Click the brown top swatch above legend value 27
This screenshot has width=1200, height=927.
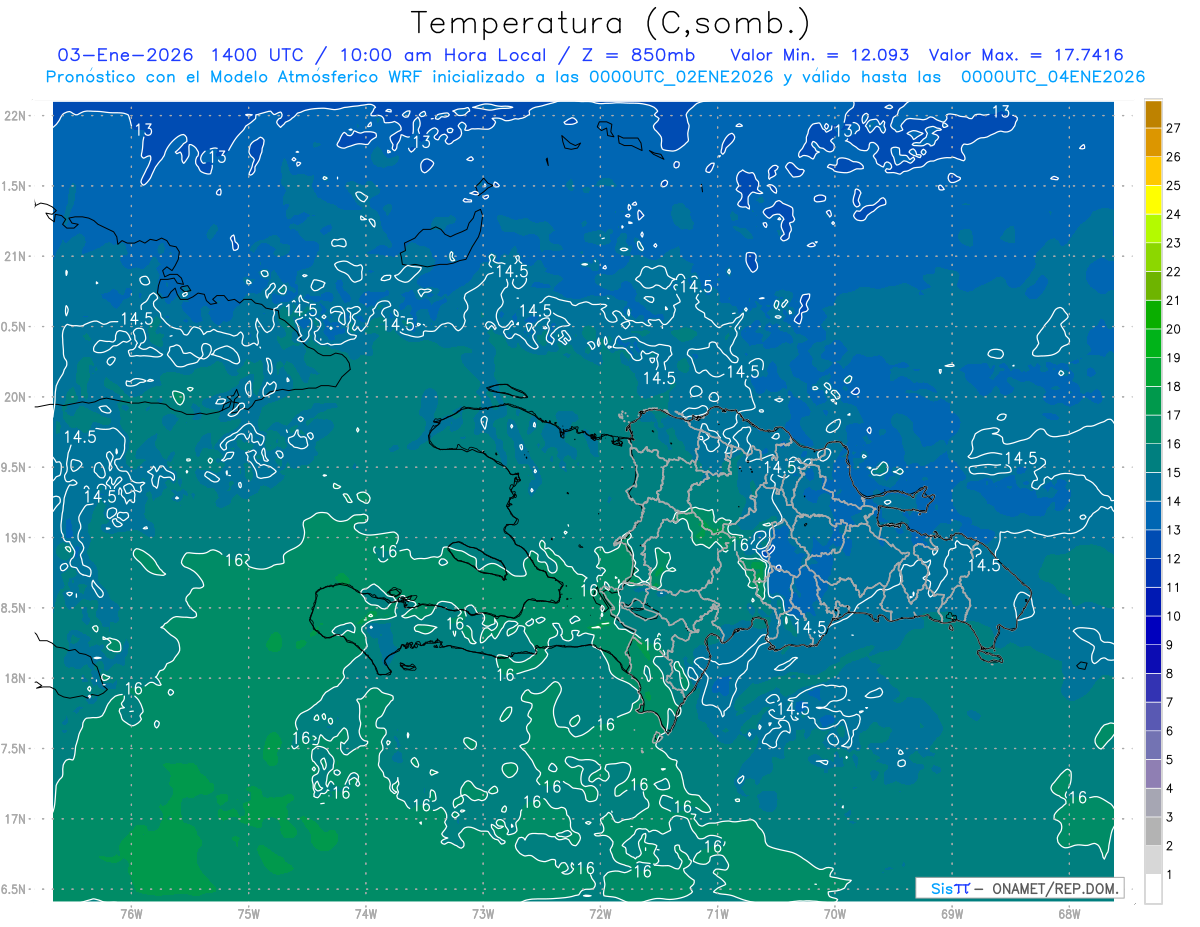(x=1153, y=114)
